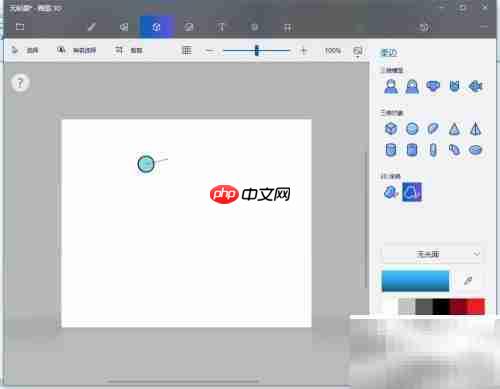Pick the Cat 3D model
The image size is (500, 389).
(454, 86)
